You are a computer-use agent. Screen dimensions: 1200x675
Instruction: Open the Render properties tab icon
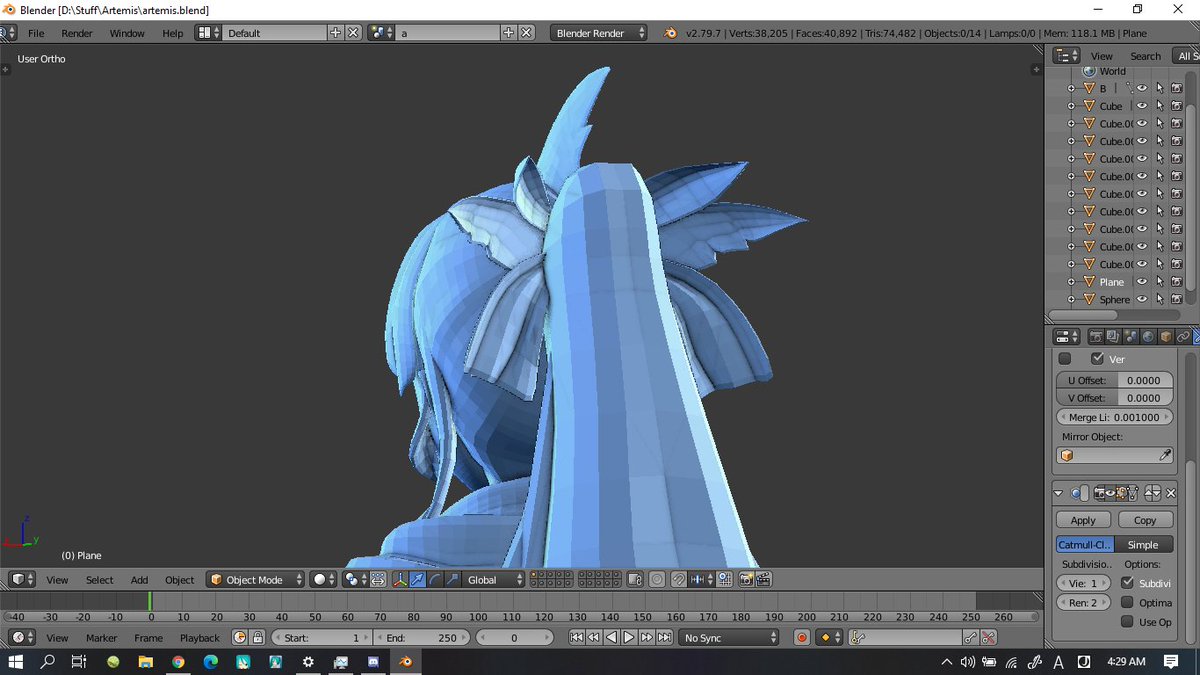click(1096, 337)
